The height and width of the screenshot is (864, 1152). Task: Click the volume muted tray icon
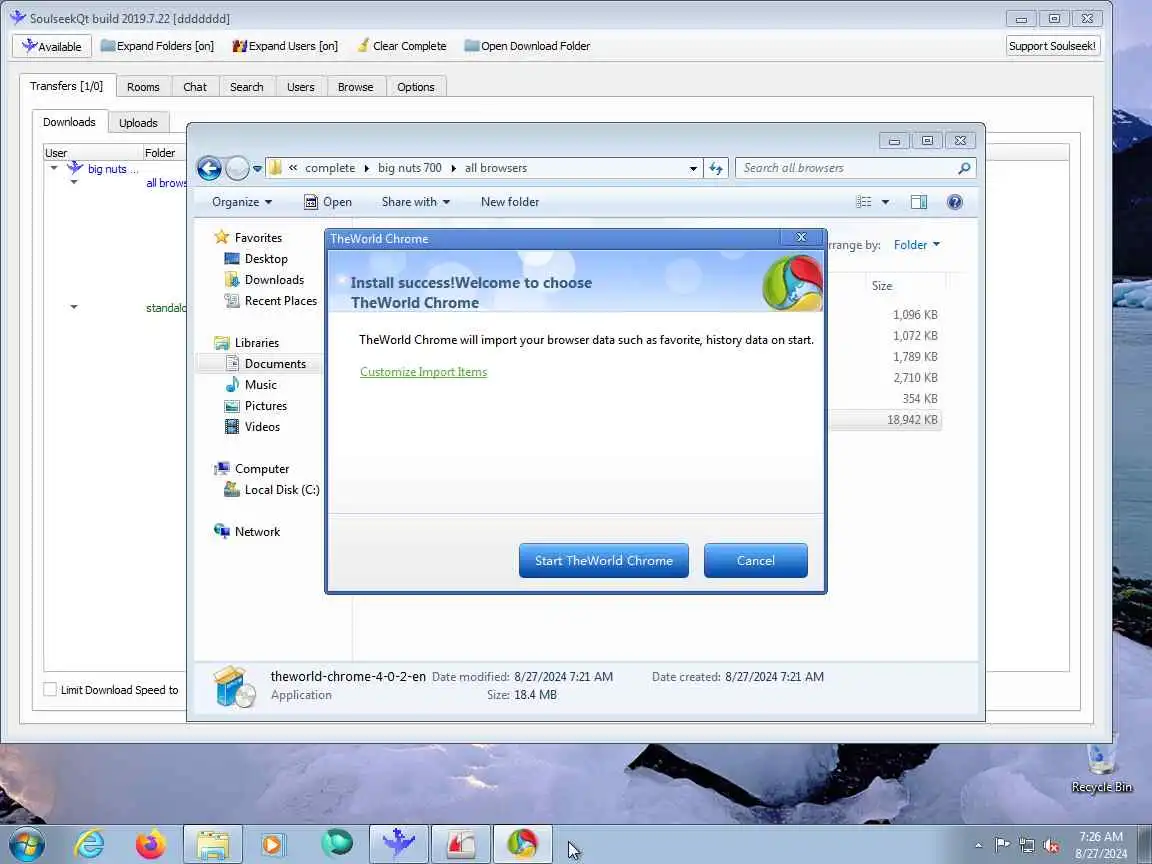point(1051,846)
